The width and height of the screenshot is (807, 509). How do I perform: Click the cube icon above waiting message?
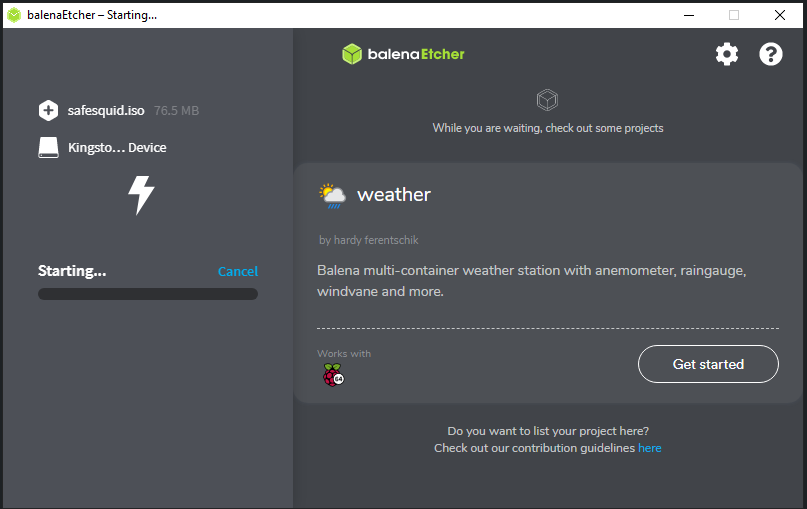click(x=547, y=100)
